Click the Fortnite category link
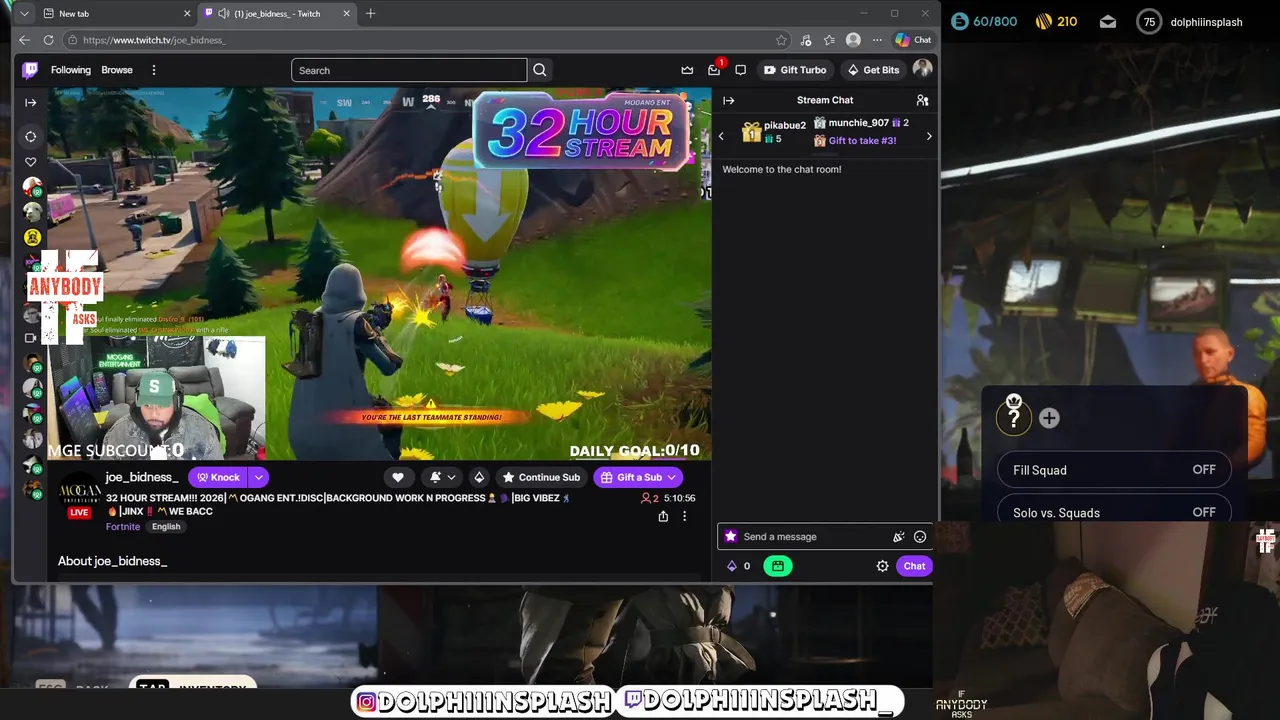This screenshot has height=720, width=1280. 123,527
